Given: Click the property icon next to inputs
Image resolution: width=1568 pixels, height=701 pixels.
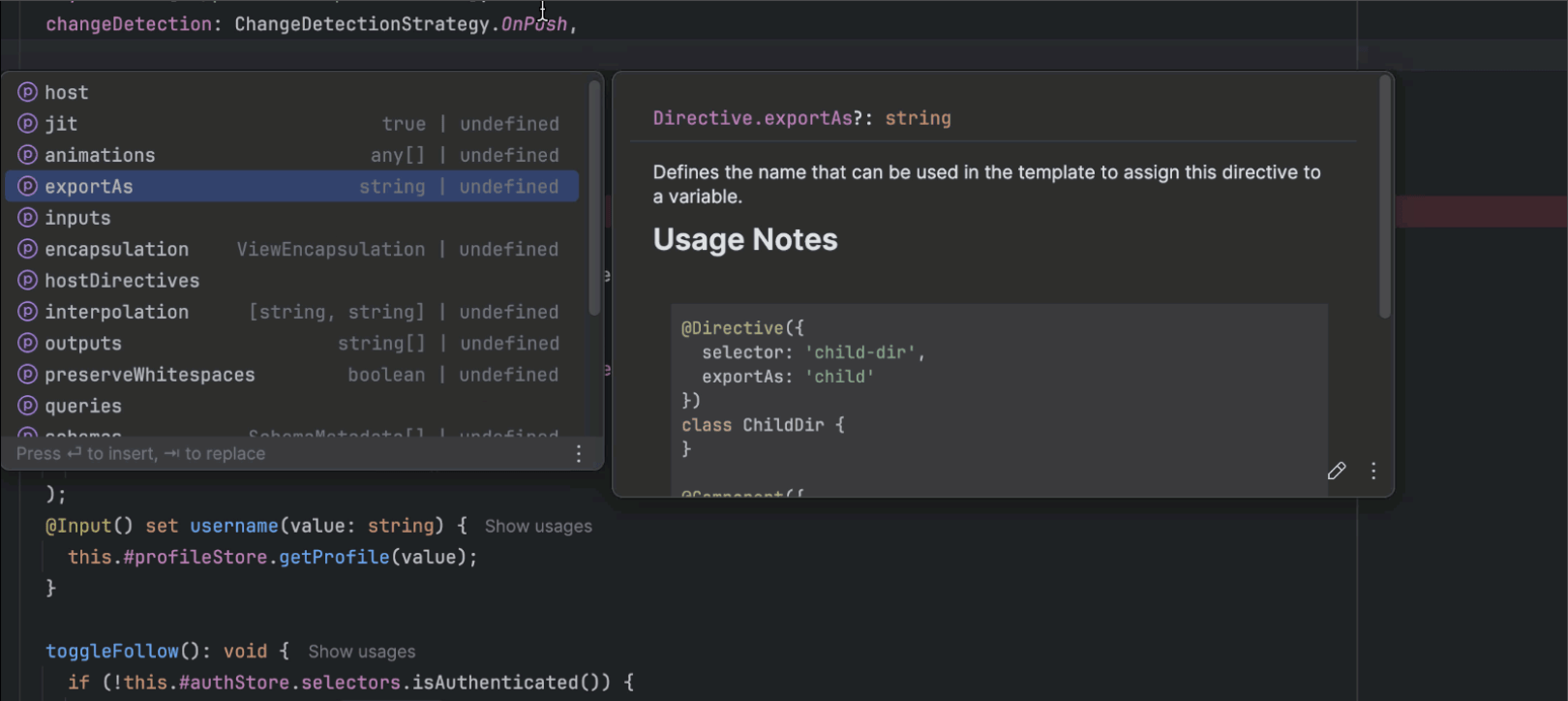Looking at the screenshot, I should click(28, 218).
